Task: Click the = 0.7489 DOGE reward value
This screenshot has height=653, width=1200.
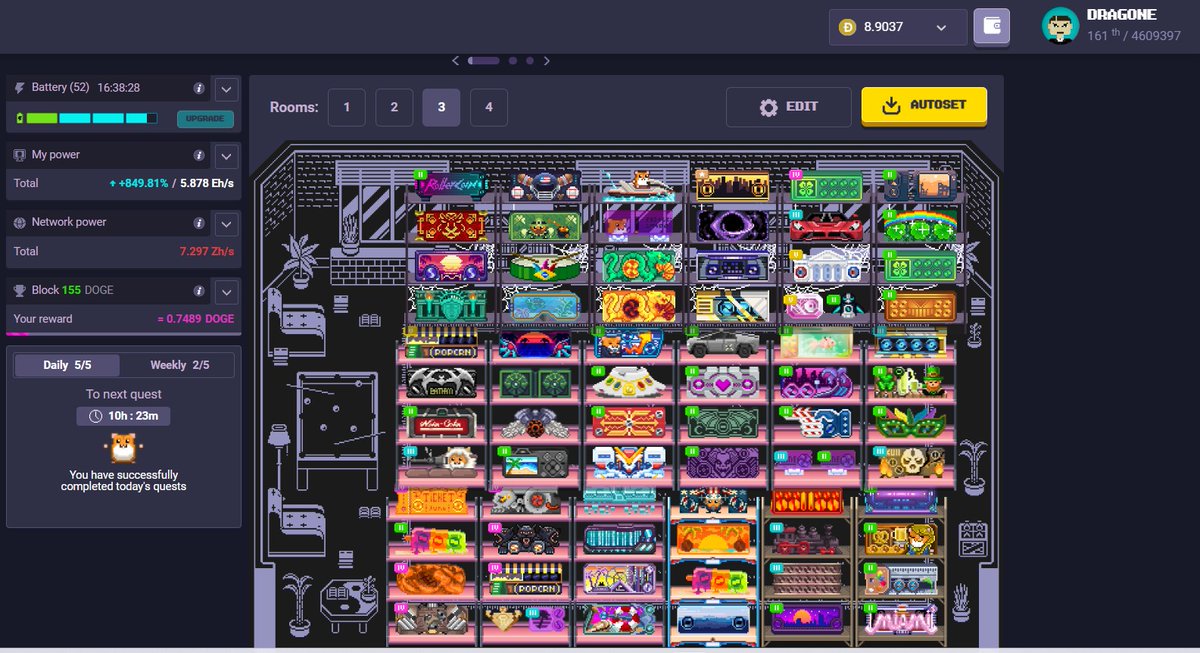Action: pyautogui.click(x=195, y=319)
